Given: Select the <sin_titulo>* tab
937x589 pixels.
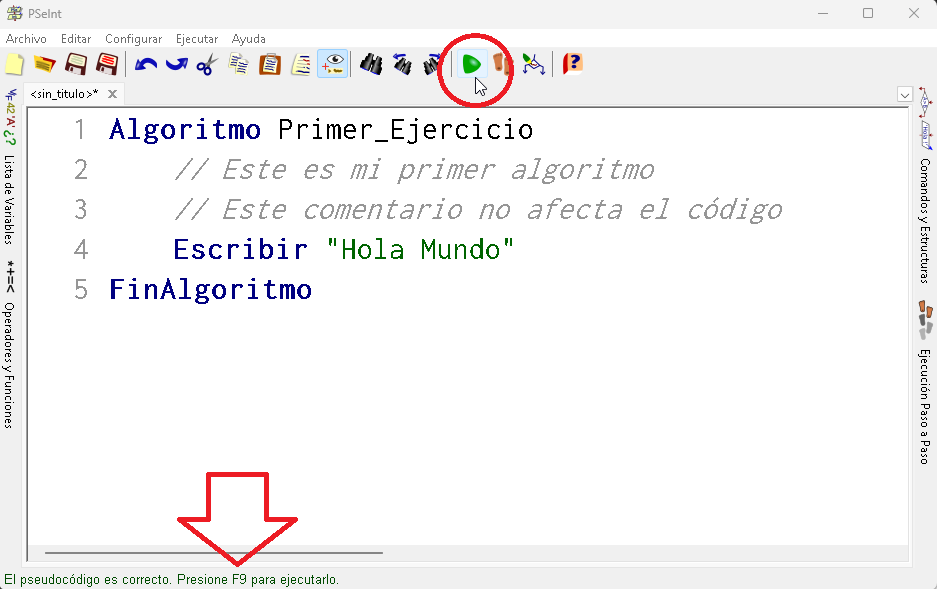Looking at the screenshot, I should [x=65, y=94].
